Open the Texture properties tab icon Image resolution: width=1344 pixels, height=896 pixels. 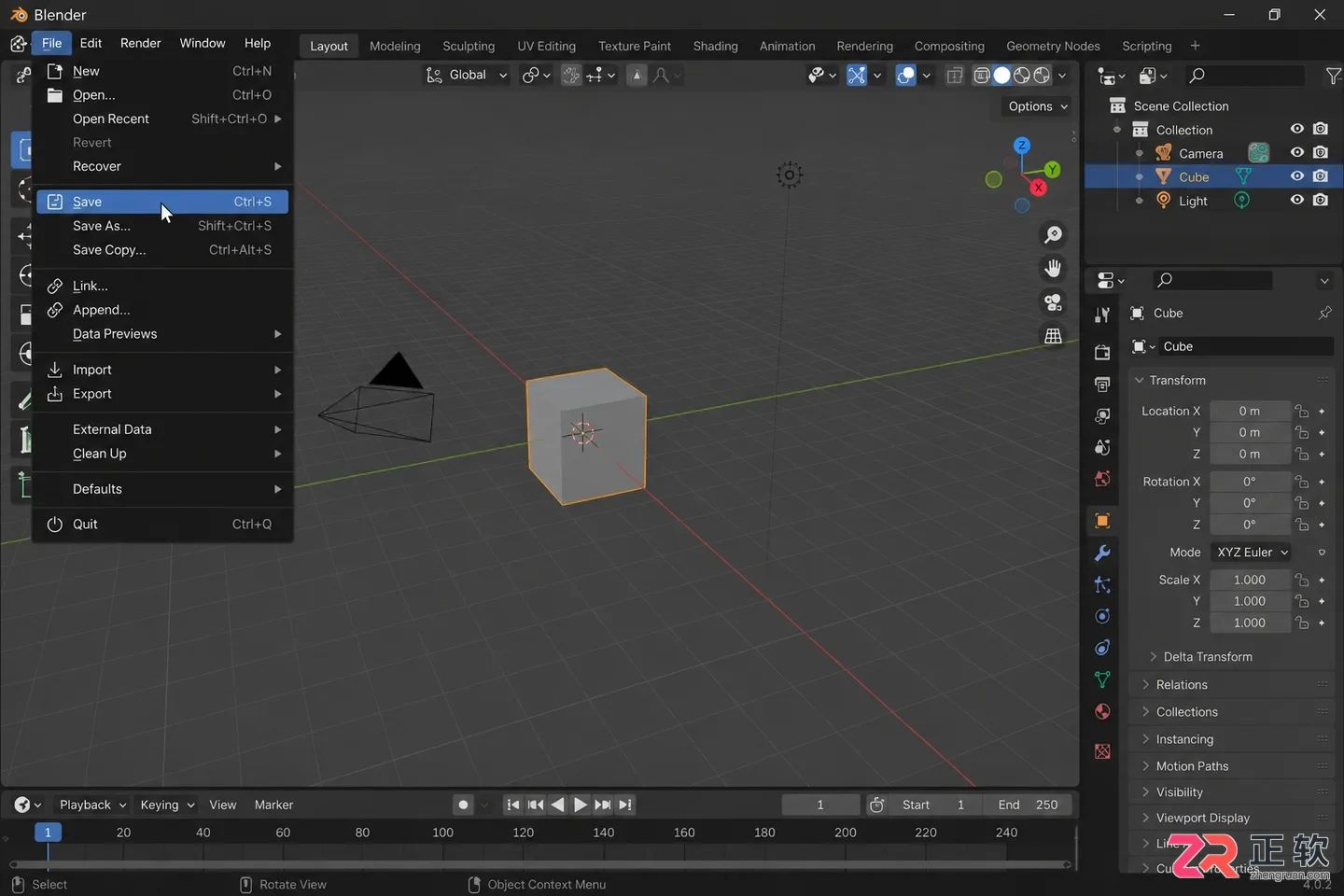(1102, 751)
